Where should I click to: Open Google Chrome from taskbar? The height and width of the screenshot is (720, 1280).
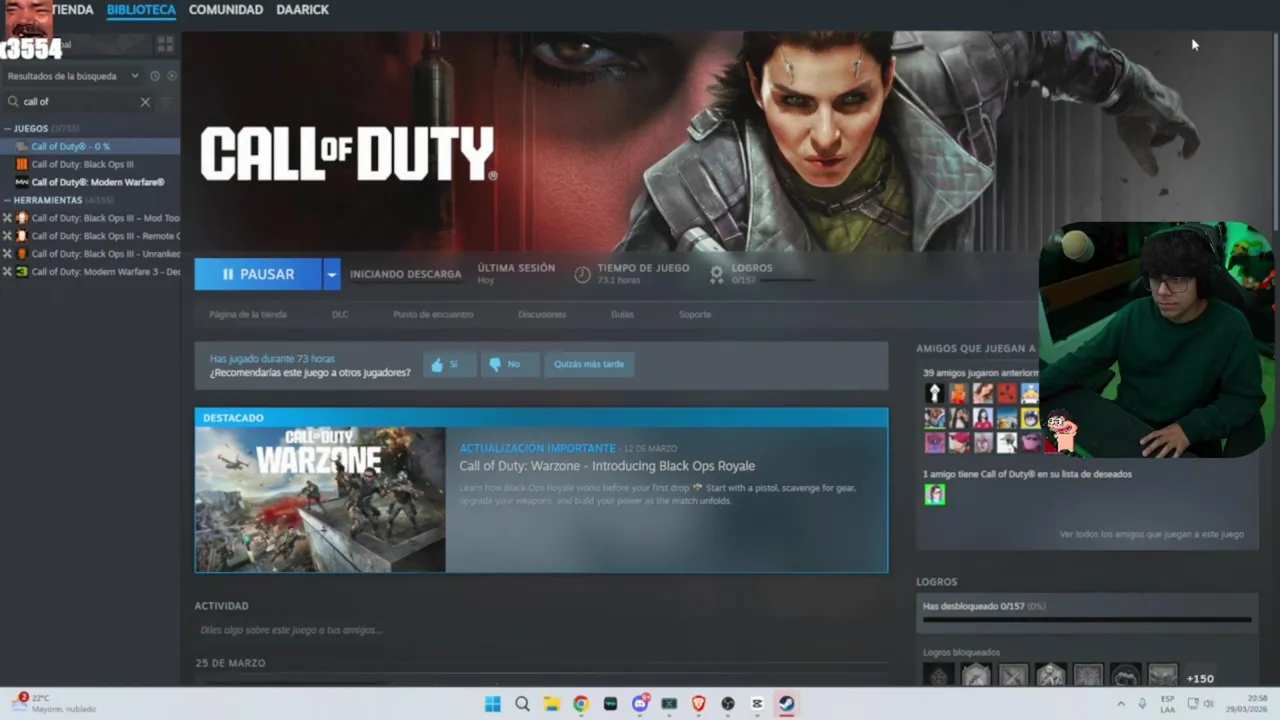click(581, 704)
